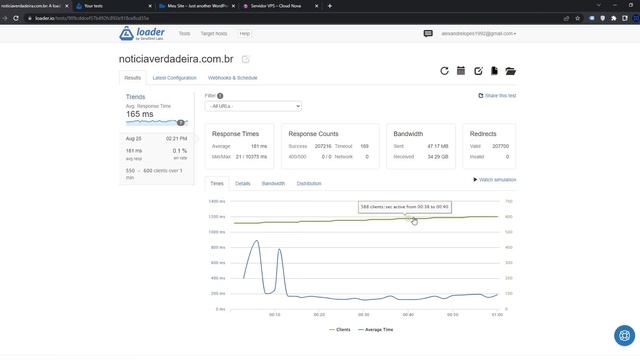This screenshot has height=360, width=640.
Task: Click the Help navigation button
Action: (x=244, y=33)
